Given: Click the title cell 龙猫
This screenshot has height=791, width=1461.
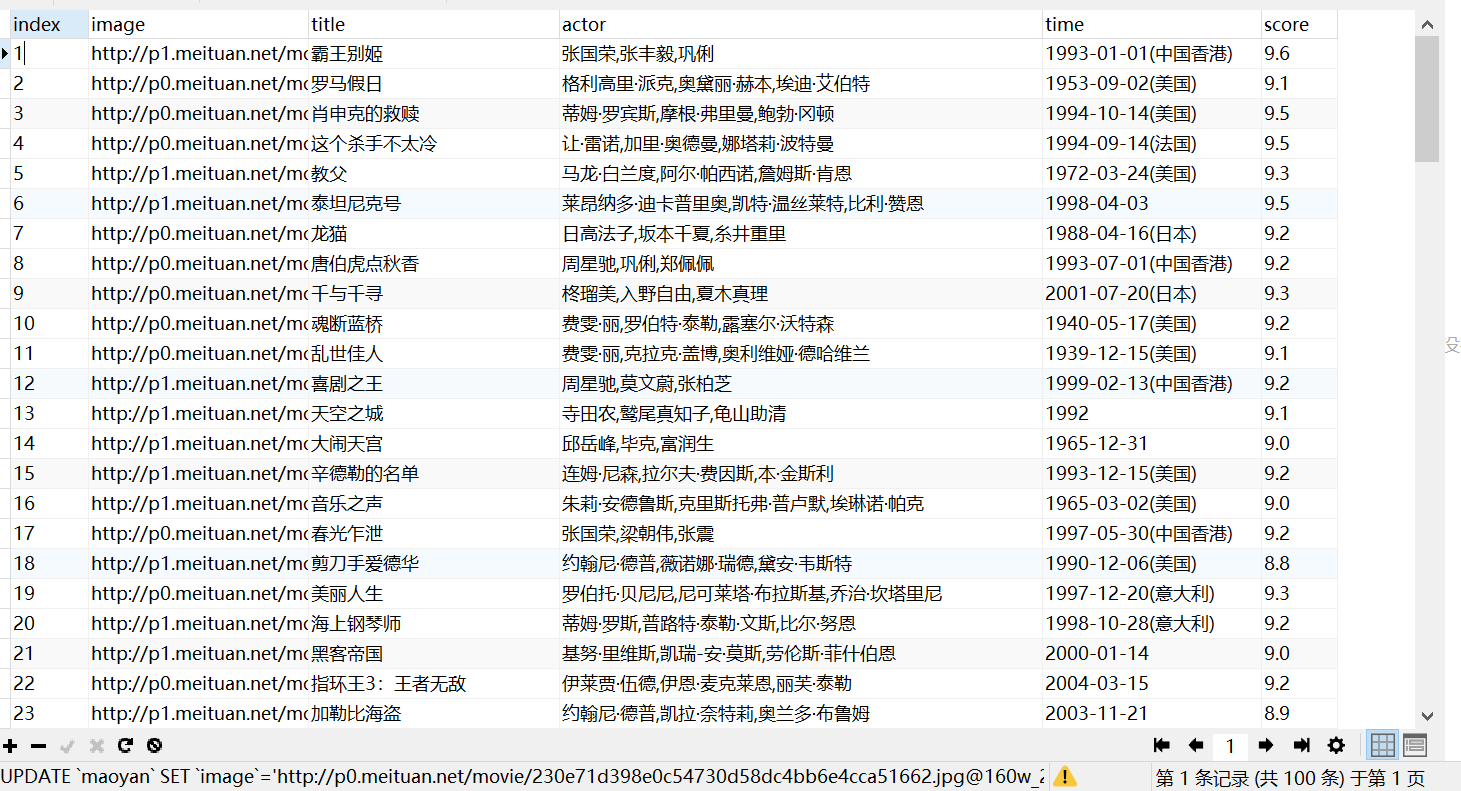Looking at the screenshot, I should (433, 234).
